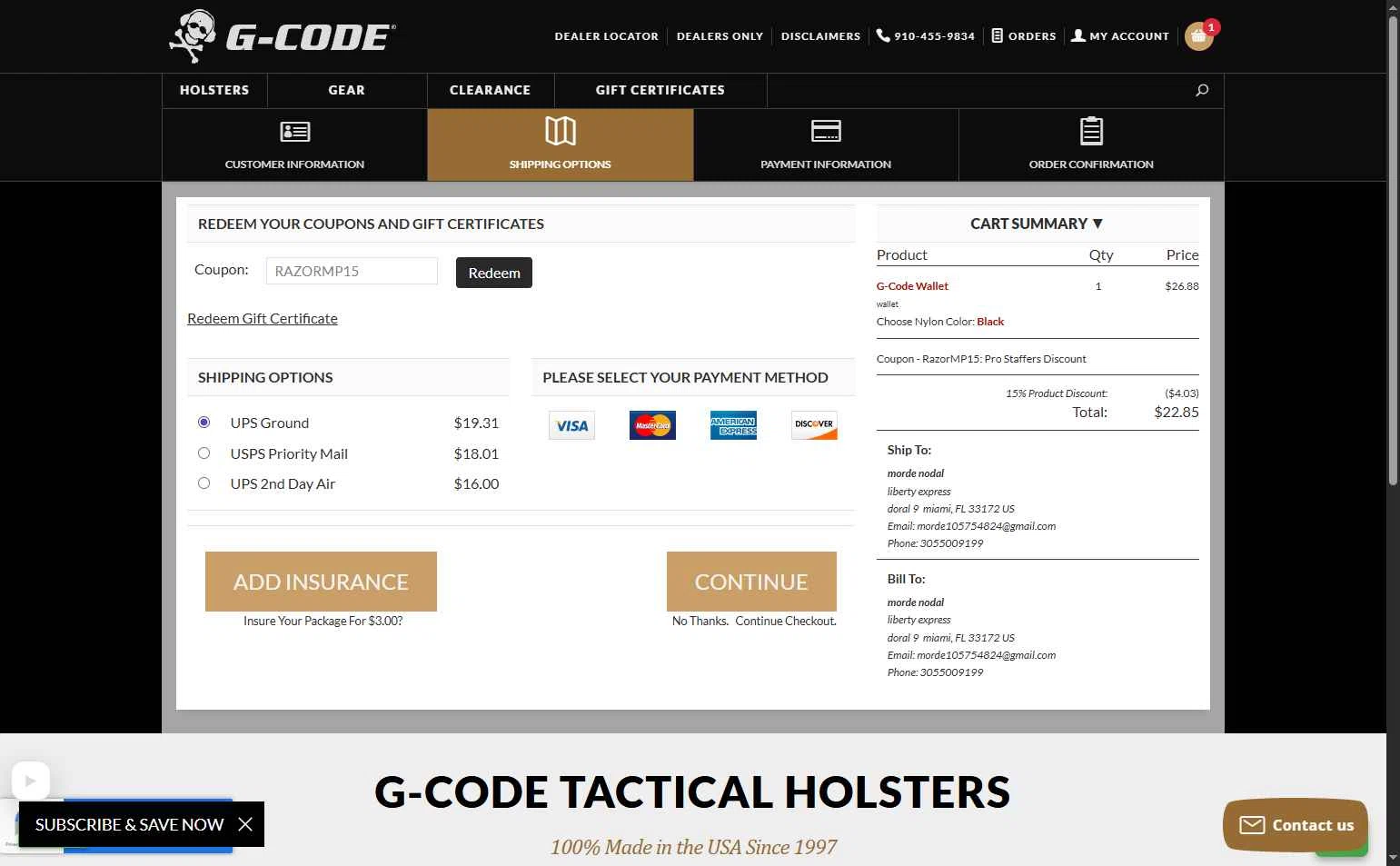Image resolution: width=1400 pixels, height=866 pixels.
Task: Select the Visa card logo
Action: [x=571, y=425]
